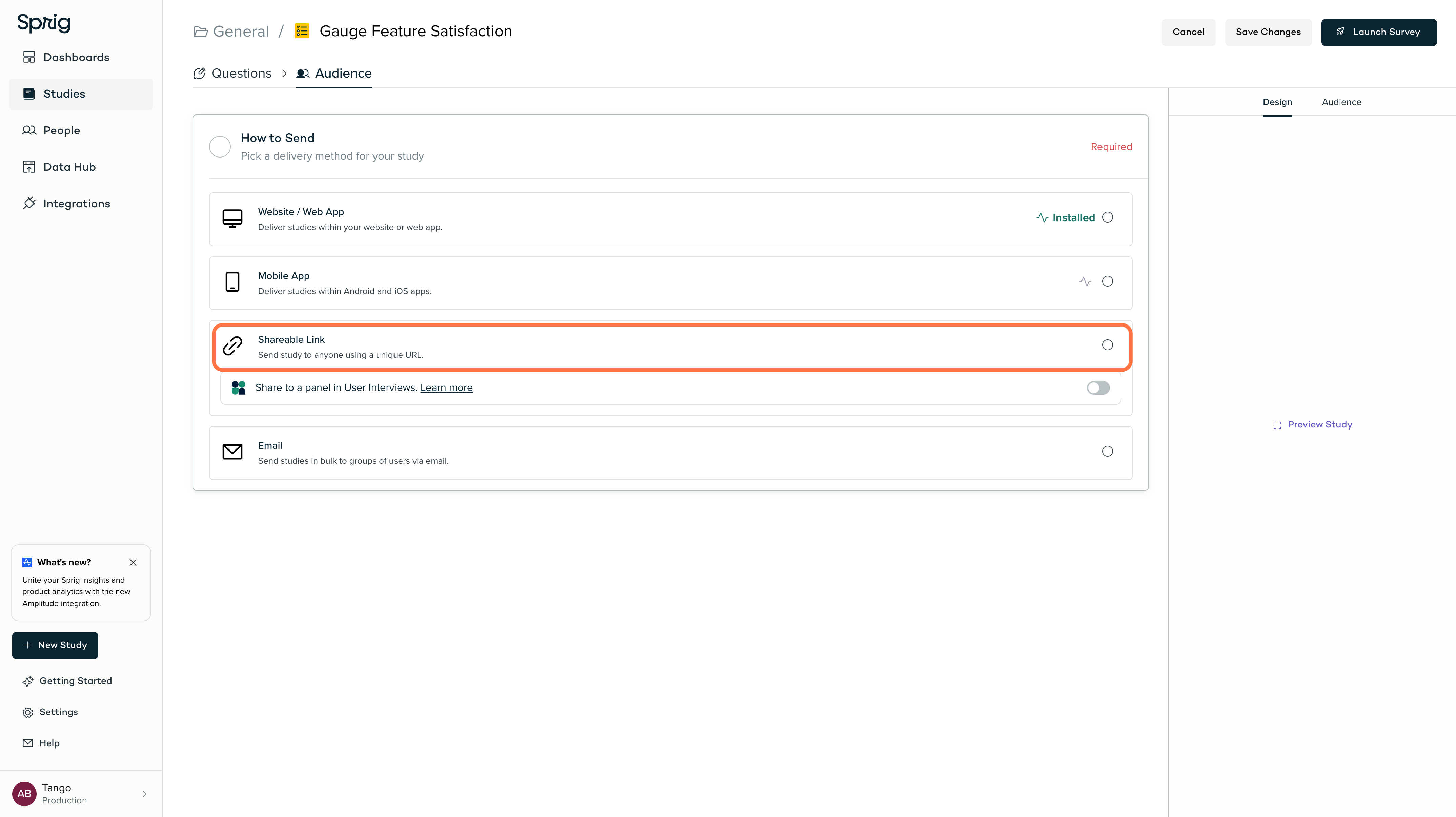The height and width of the screenshot is (817, 1456).
Task: Open Dashboards from the sidebar
Action: [81, 57]
